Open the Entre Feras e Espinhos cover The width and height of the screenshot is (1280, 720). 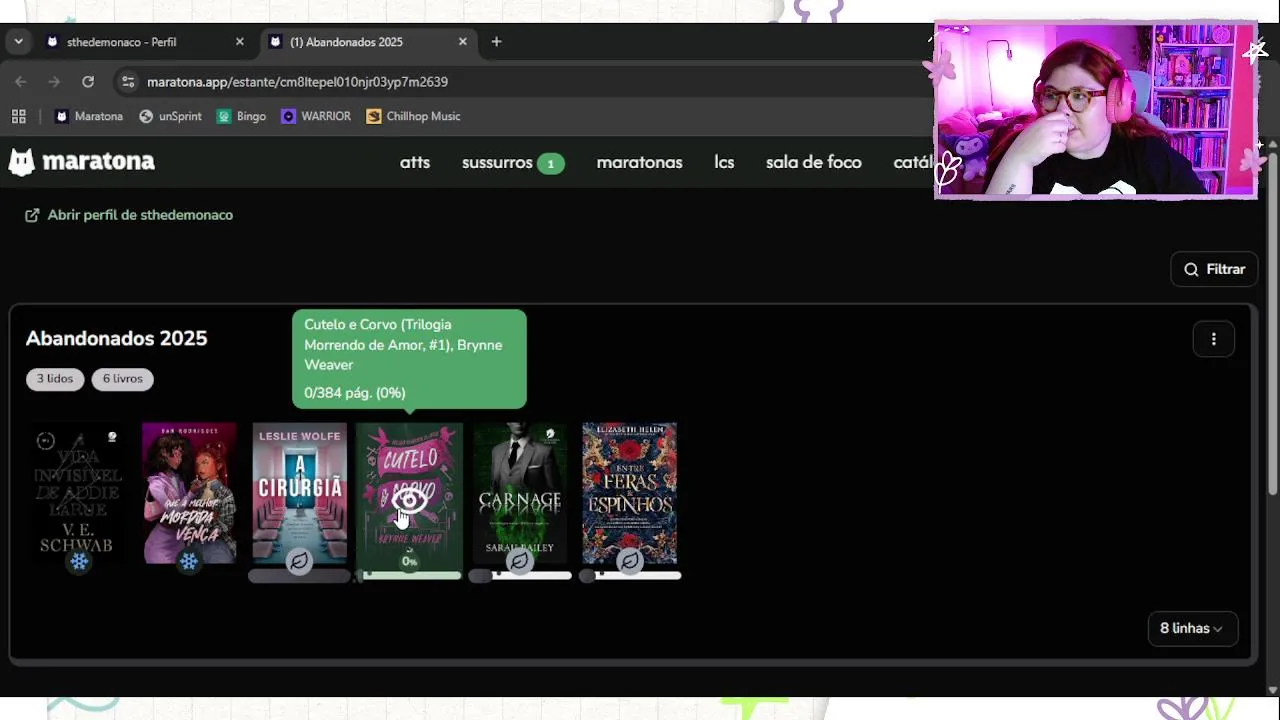click(629, 494)
